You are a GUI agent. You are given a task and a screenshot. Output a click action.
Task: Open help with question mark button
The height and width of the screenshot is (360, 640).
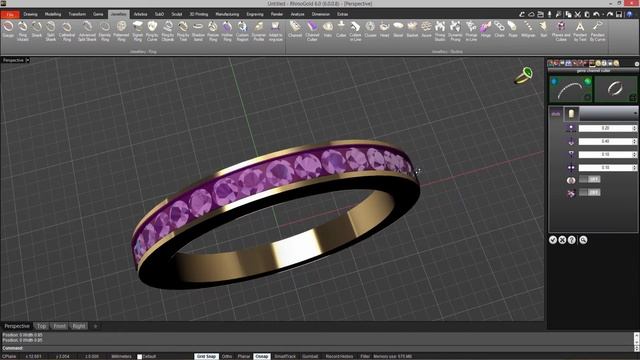(572, 240)
